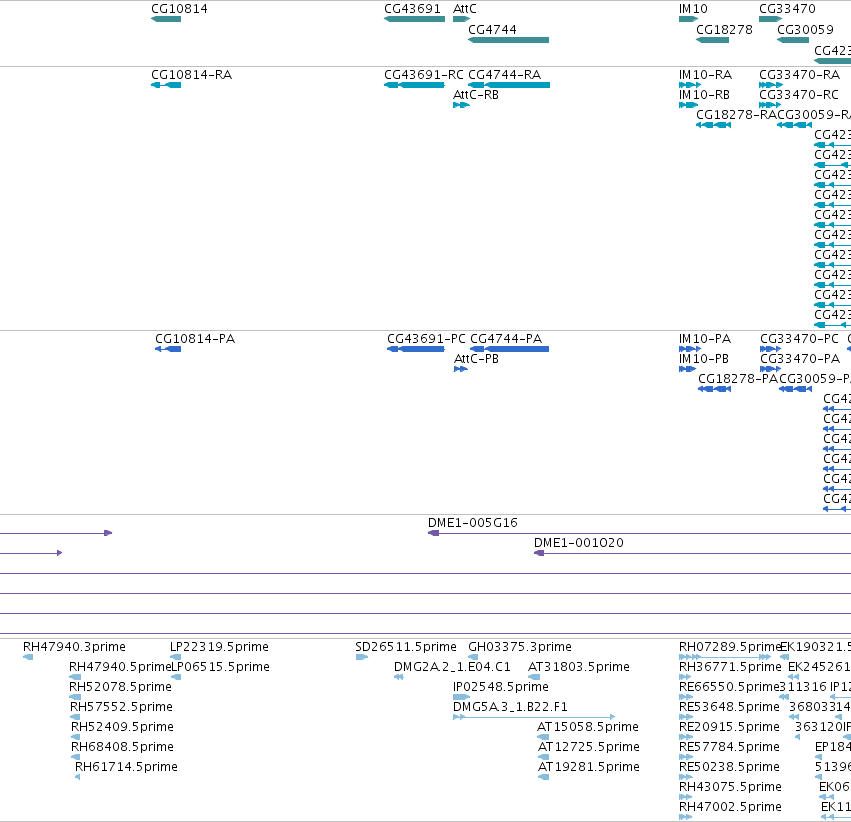Click the CG18278 gene glyph

coord(713,40)
